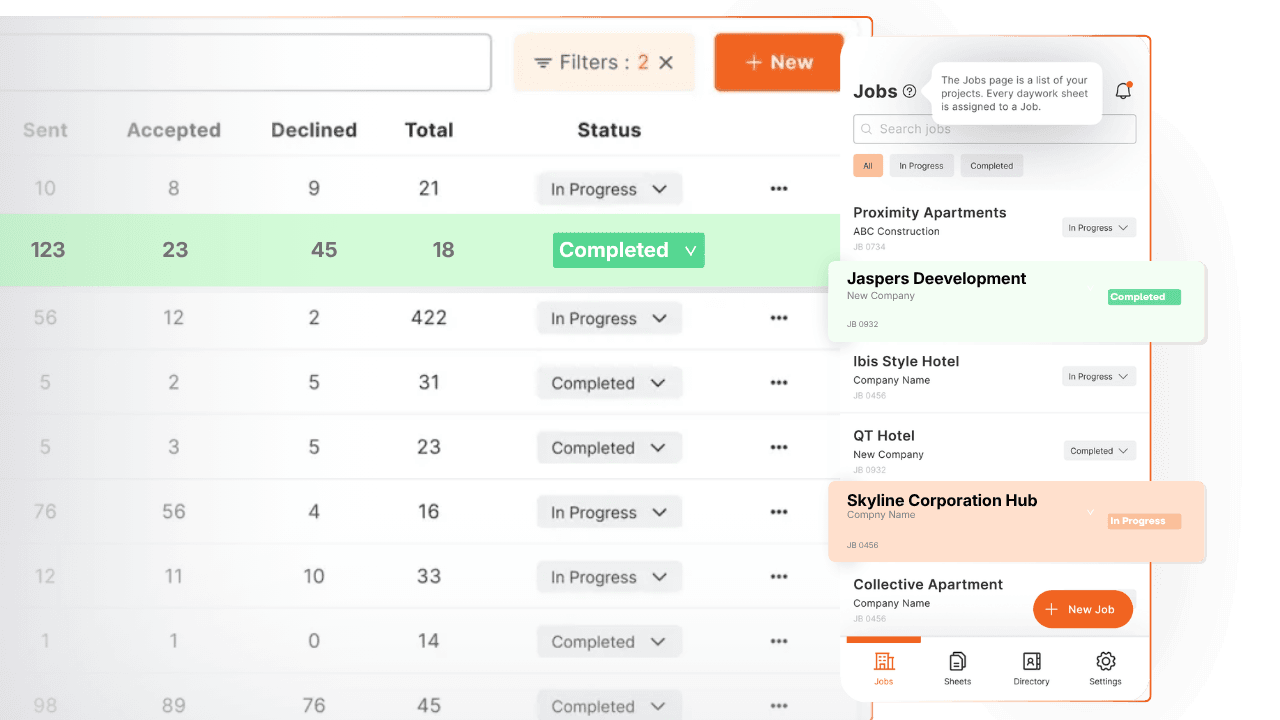
Task: Sort by the Declined column header
Action: tap(314, 130)
